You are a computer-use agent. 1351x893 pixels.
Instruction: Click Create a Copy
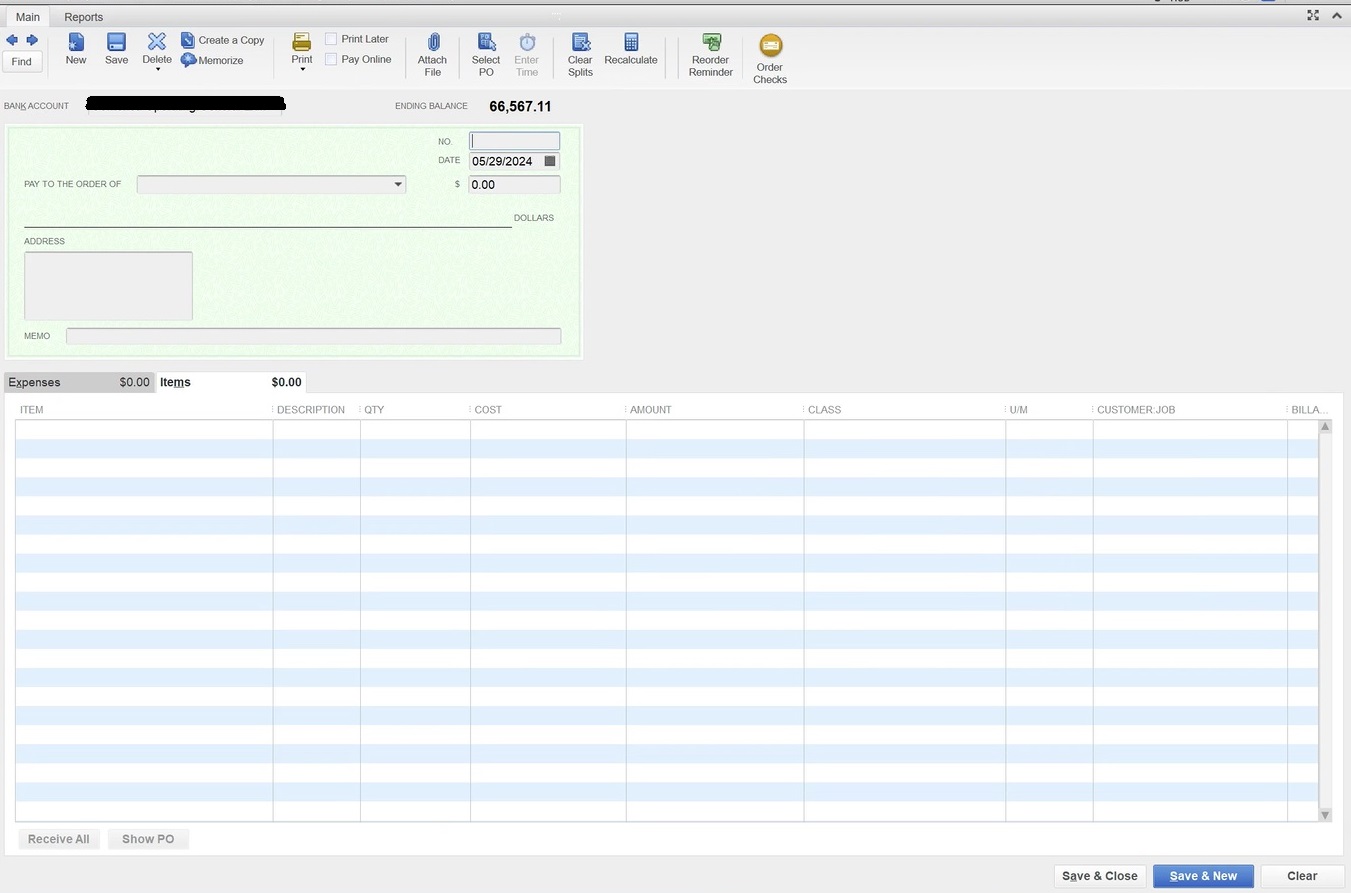click(x=222, y=40)
